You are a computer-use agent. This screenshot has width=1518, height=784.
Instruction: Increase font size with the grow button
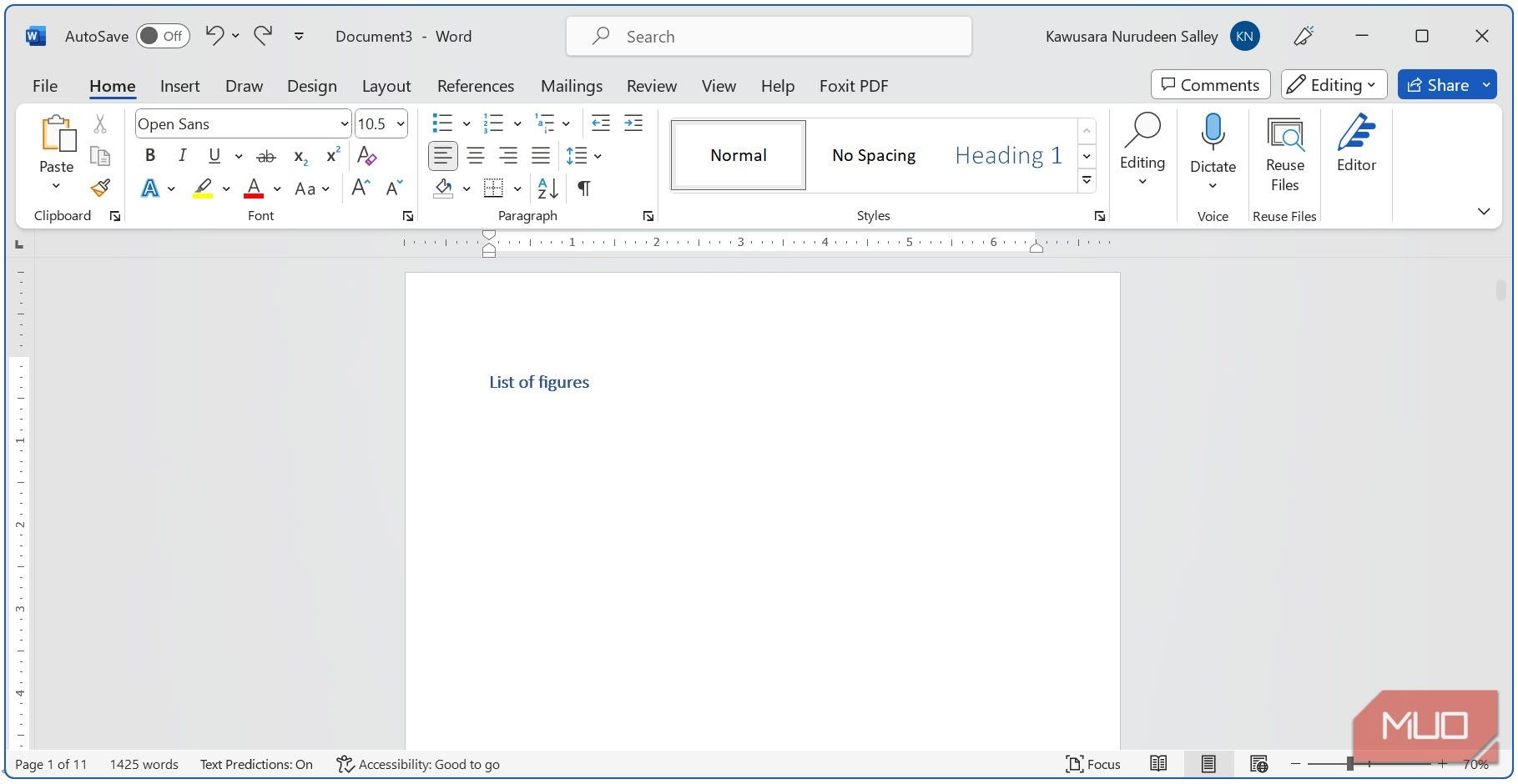pos(361,188)
